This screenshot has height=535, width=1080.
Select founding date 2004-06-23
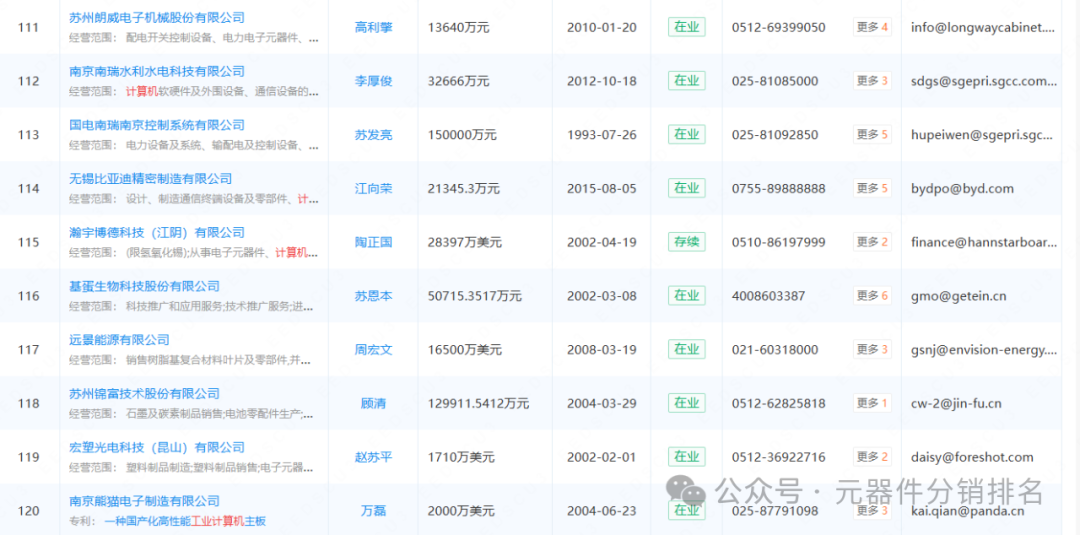602,511
